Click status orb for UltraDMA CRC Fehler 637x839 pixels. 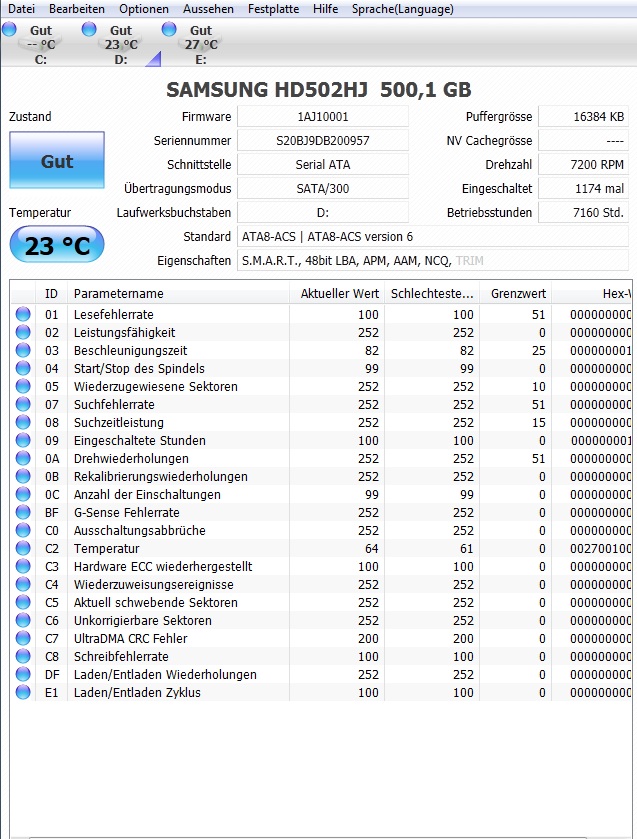tap(23, 638)
